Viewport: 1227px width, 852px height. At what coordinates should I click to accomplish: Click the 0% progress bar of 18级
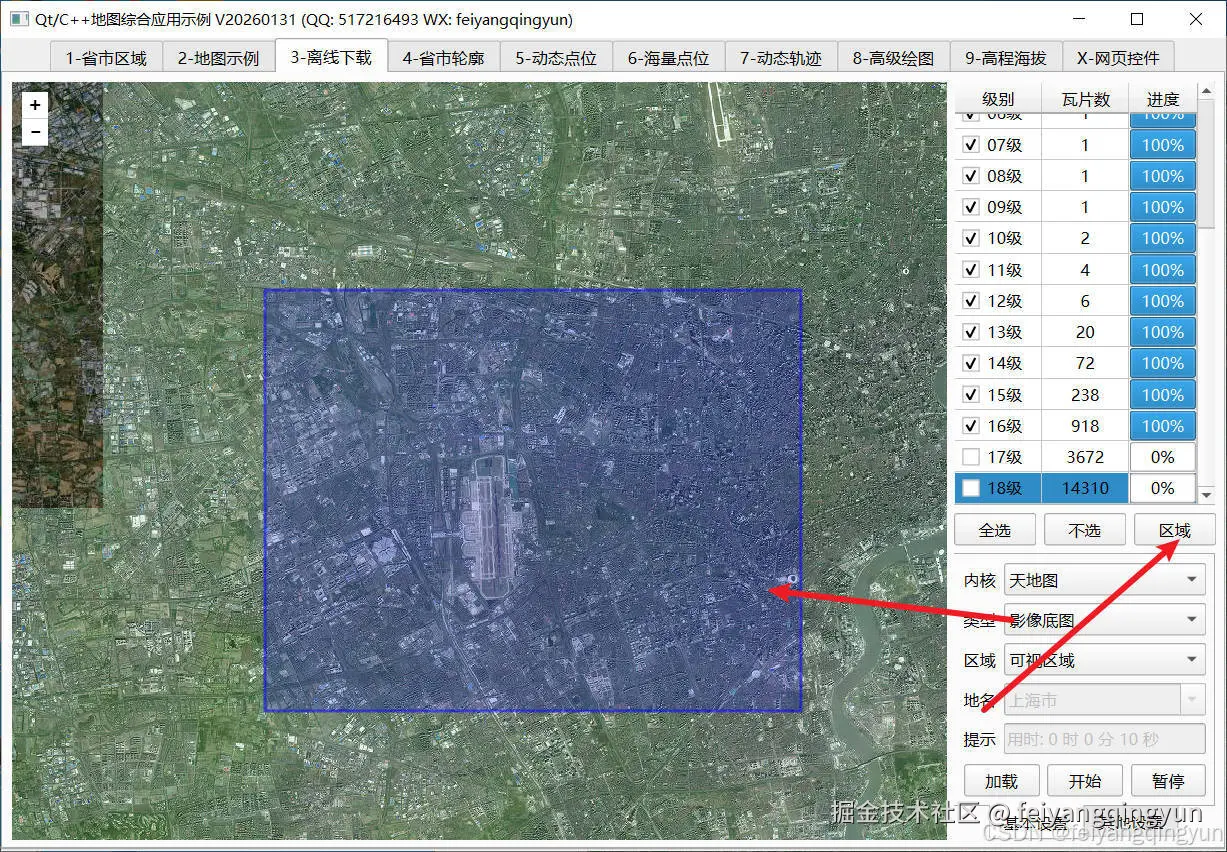1163,488
